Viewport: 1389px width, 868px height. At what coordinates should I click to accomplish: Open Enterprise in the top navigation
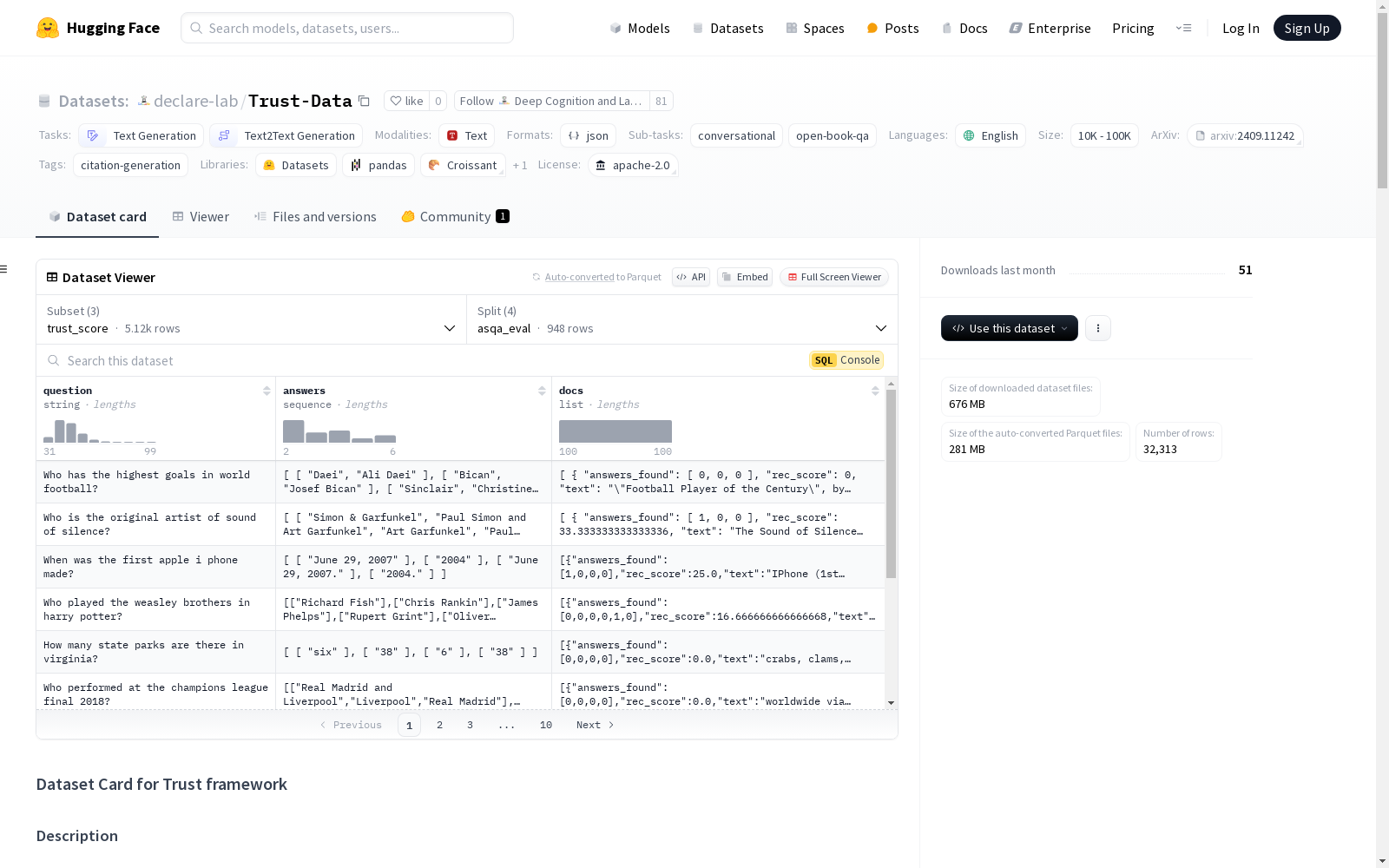point(1050,28)
